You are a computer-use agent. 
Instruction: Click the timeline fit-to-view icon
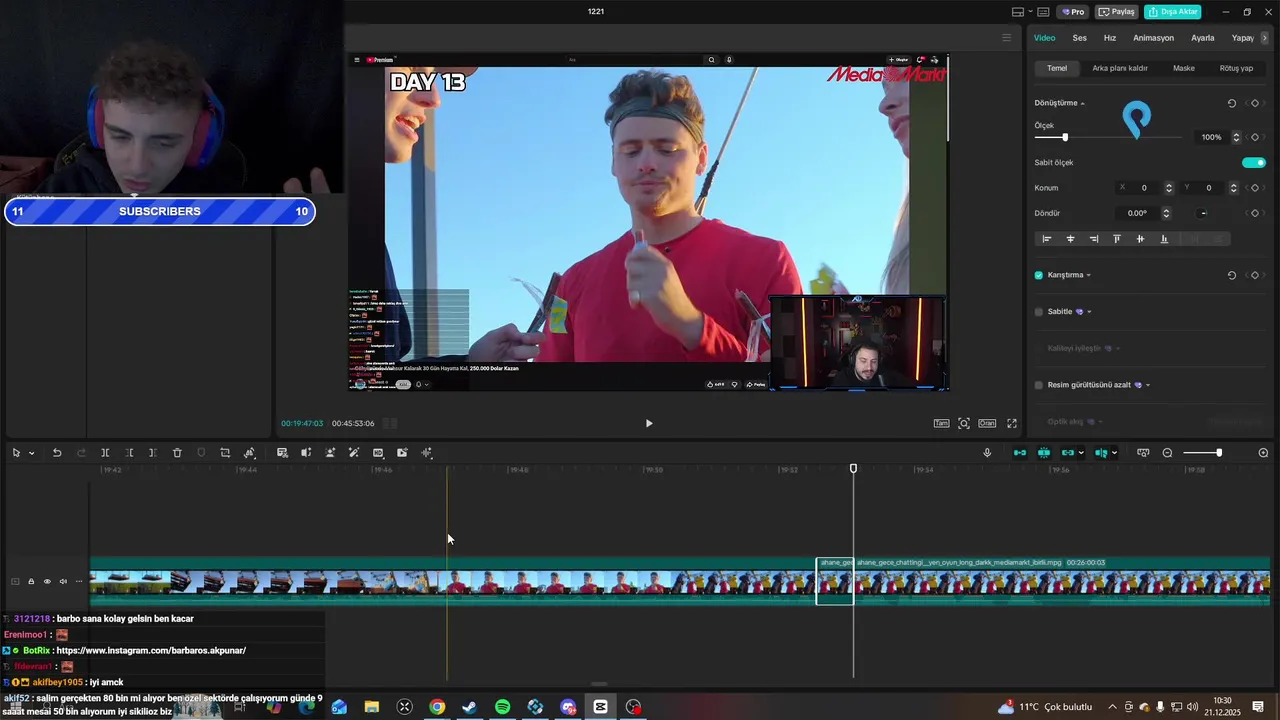coord(1143,453)
